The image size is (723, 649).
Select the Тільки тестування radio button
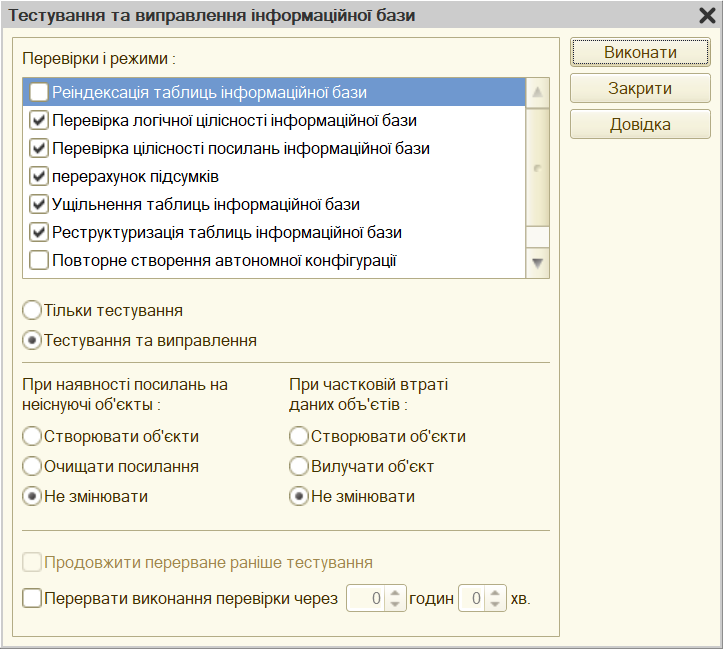tap(32, 310)
